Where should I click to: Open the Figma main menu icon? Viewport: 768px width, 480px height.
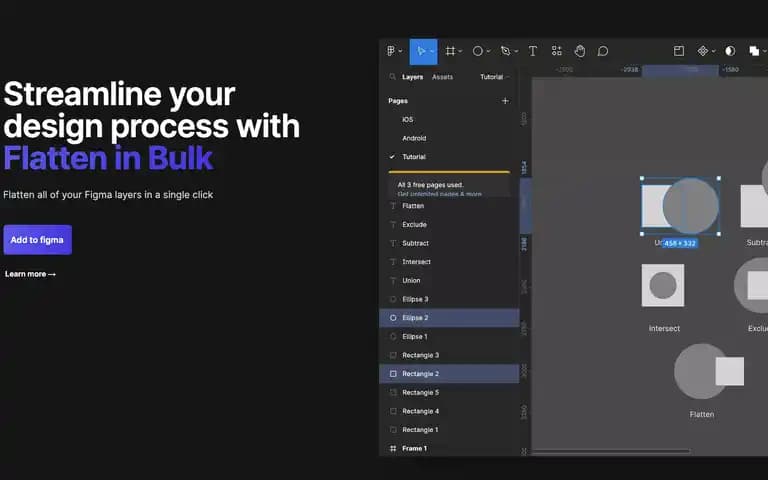click(391, 50)
